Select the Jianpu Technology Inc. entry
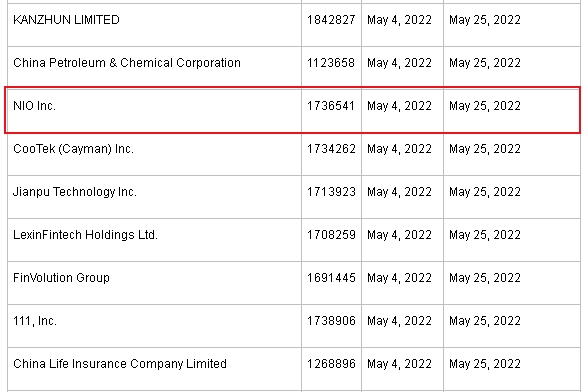Image resolution: width=588 pixels, height=392 pixels. tap(75, 192)
